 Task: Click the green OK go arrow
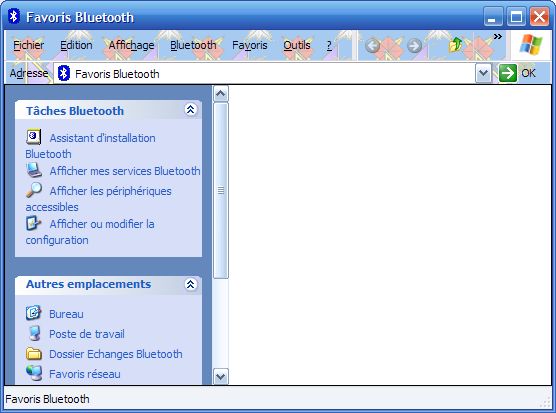(508, 73)
